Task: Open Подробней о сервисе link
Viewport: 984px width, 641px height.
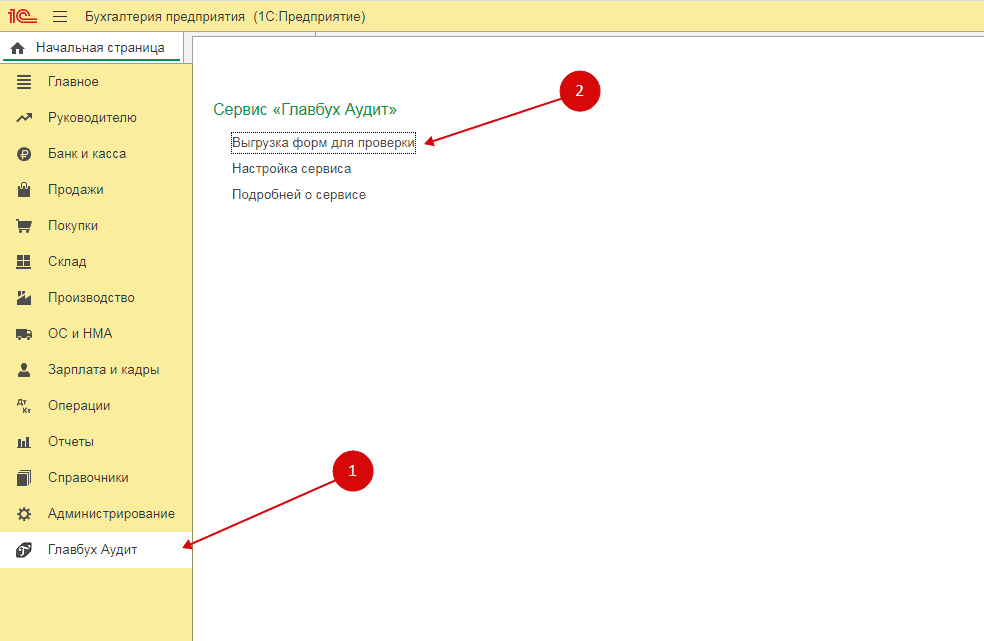Action: tap(299, 195)
